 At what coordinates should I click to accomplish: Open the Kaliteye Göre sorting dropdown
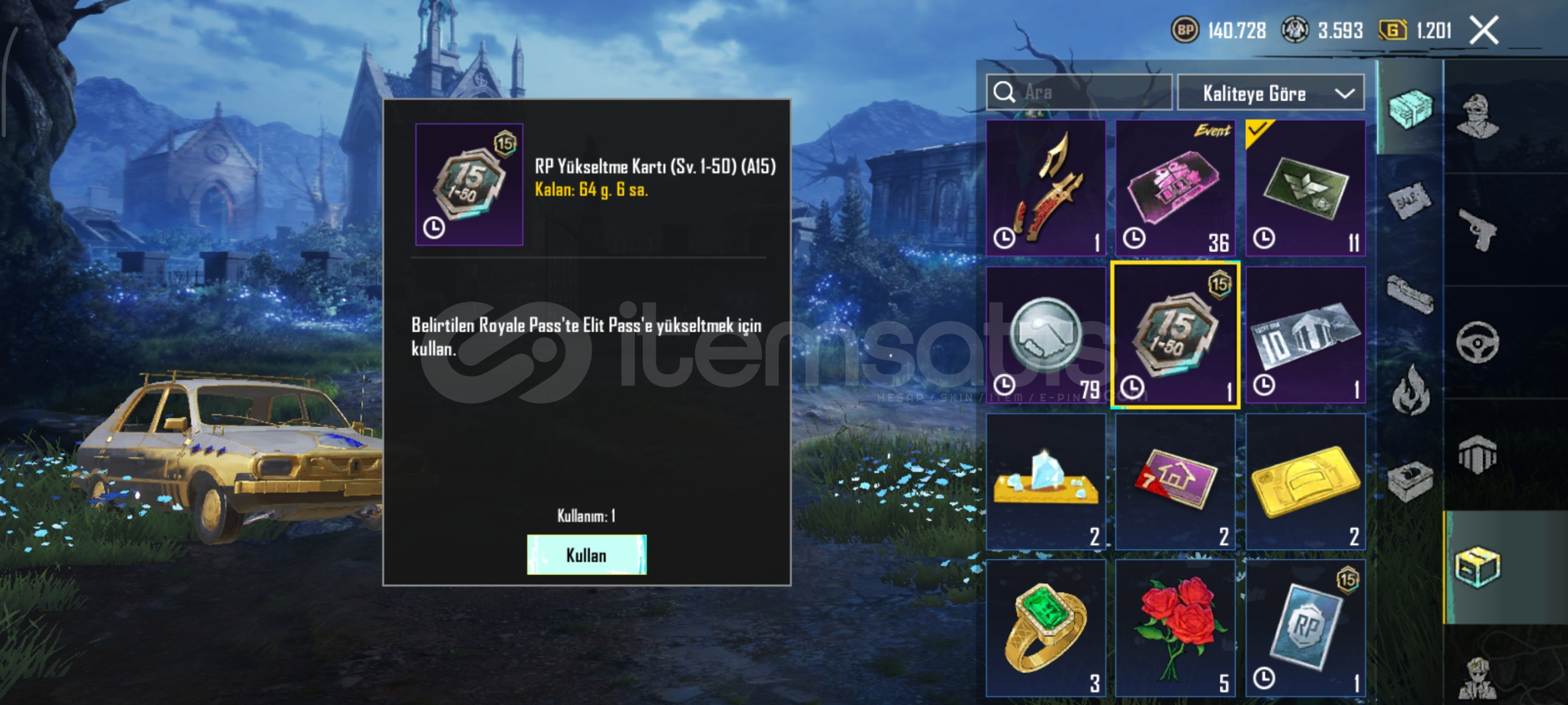[1271, 93]
